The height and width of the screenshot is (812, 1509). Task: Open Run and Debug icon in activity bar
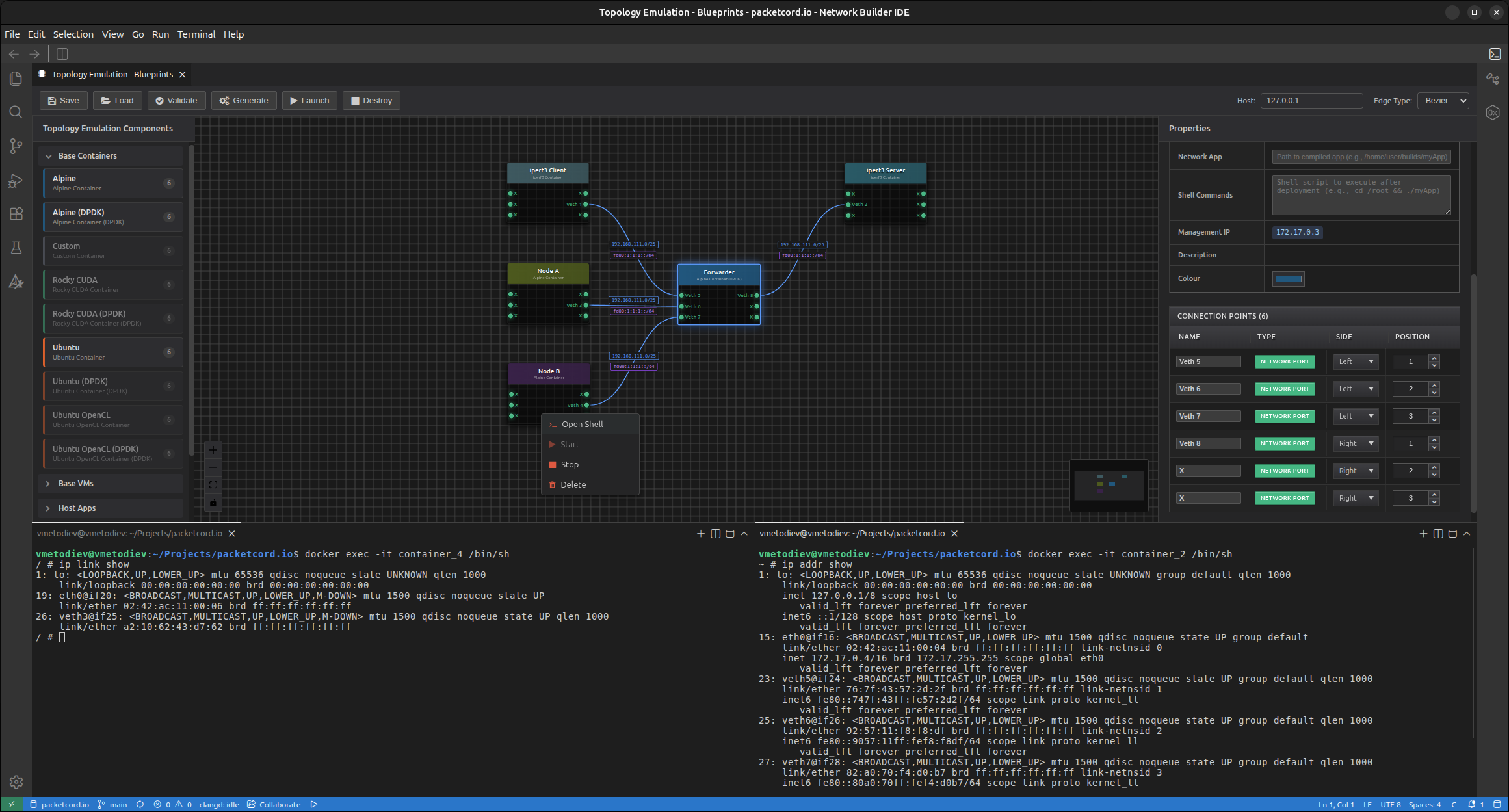pyautogui.click(x=16, y=181)
